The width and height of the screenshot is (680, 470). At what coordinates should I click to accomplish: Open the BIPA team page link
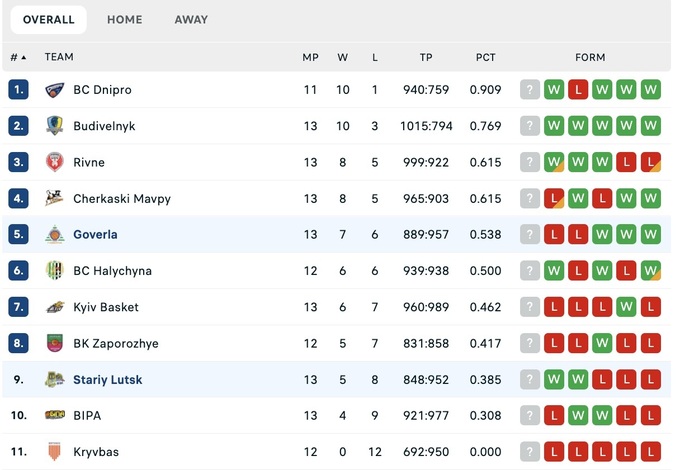tap(87, 416)
